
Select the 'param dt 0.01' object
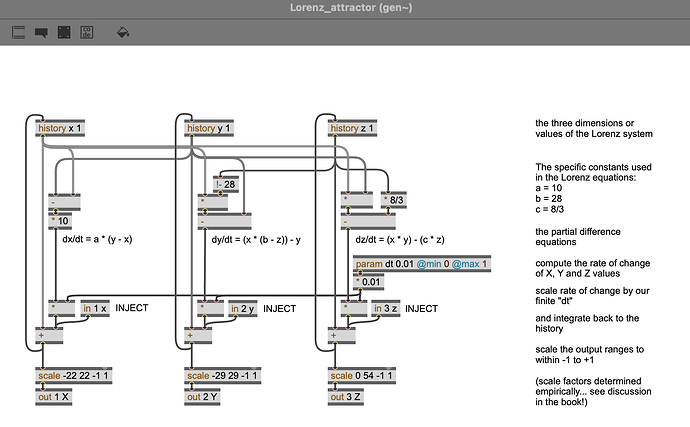coord(422,264)
